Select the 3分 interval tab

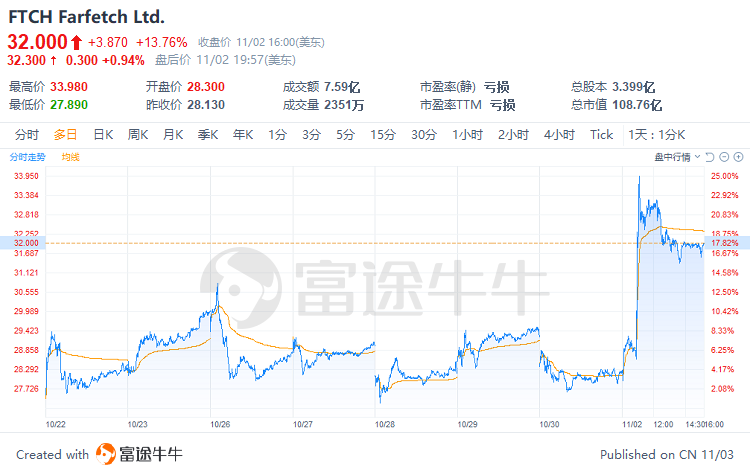pos(311,135)
